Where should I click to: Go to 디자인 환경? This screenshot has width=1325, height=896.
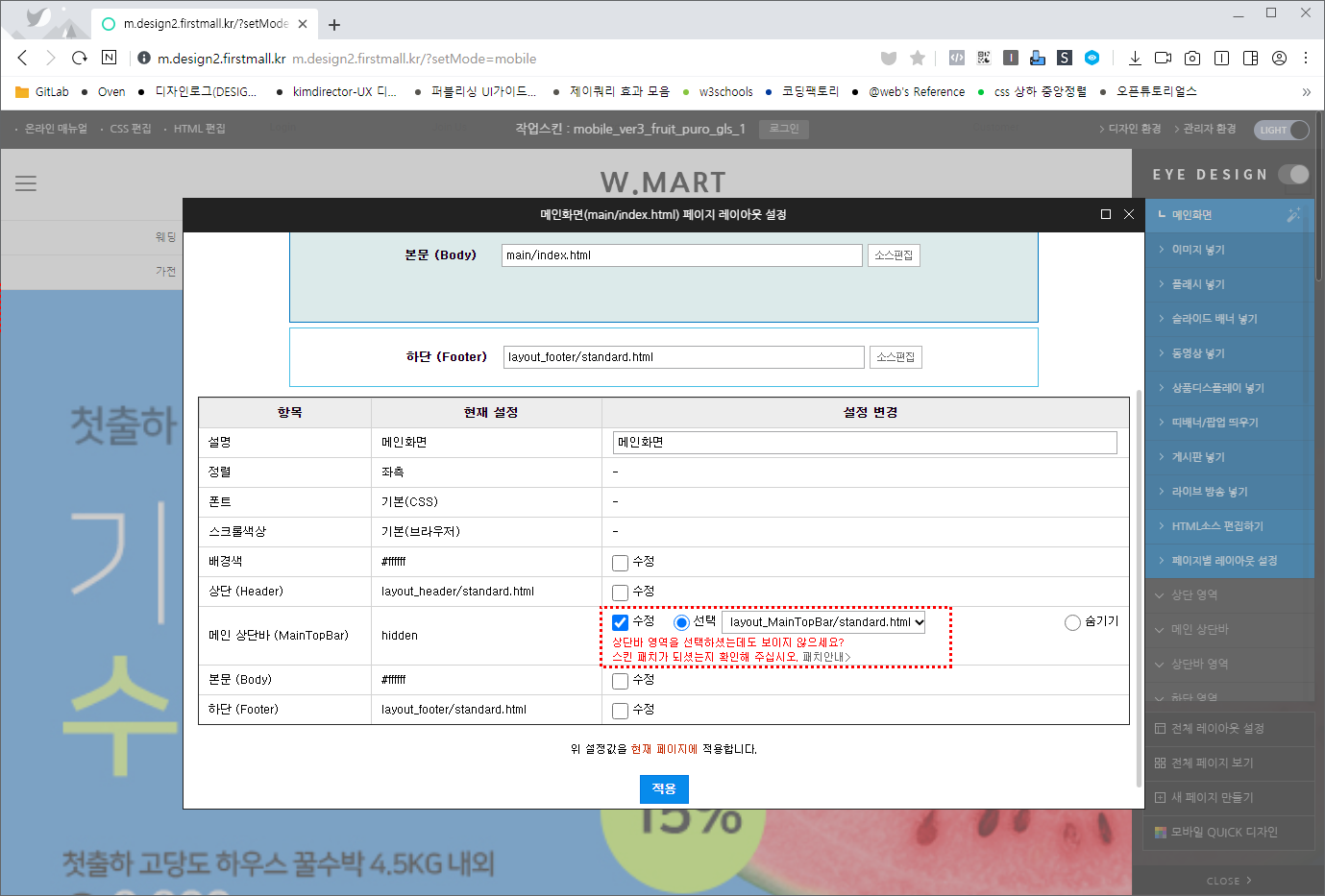click(1135, 129)
